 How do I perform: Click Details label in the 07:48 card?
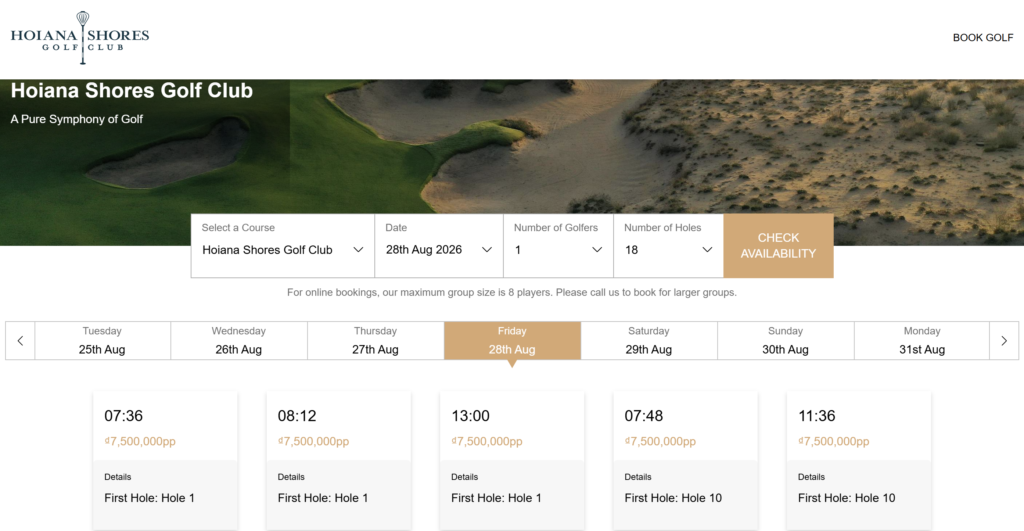pos(638,477)
